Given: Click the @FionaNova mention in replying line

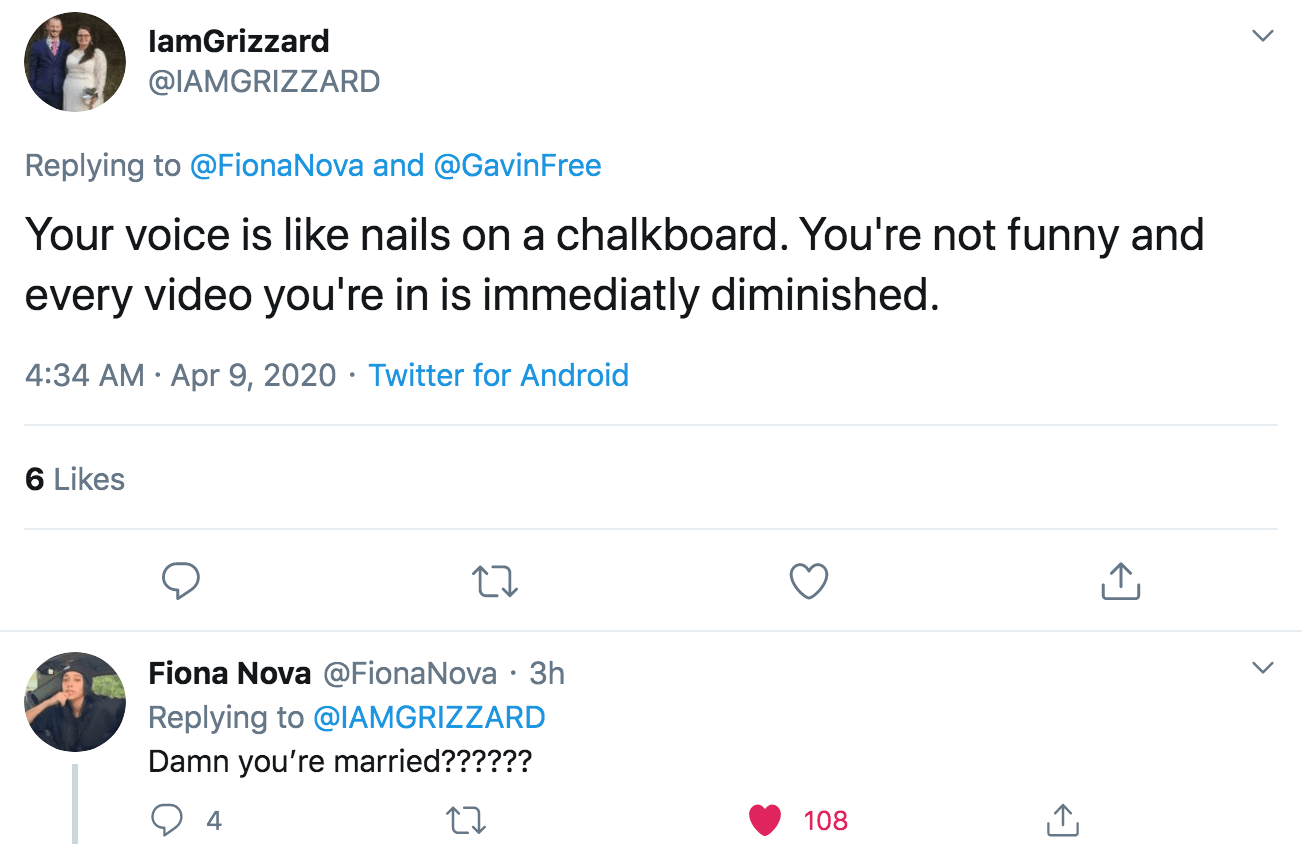Looking at the screenshot, I should (277, 165).
